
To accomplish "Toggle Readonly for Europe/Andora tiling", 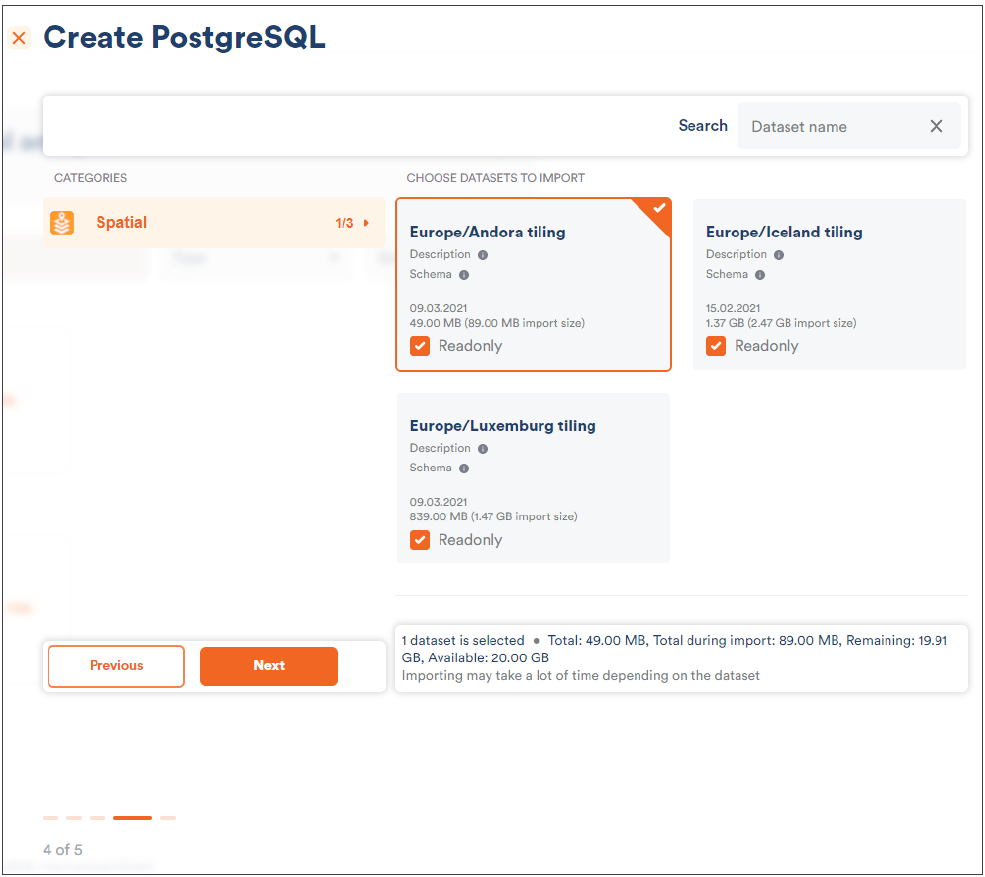I will tap(421, 346).
